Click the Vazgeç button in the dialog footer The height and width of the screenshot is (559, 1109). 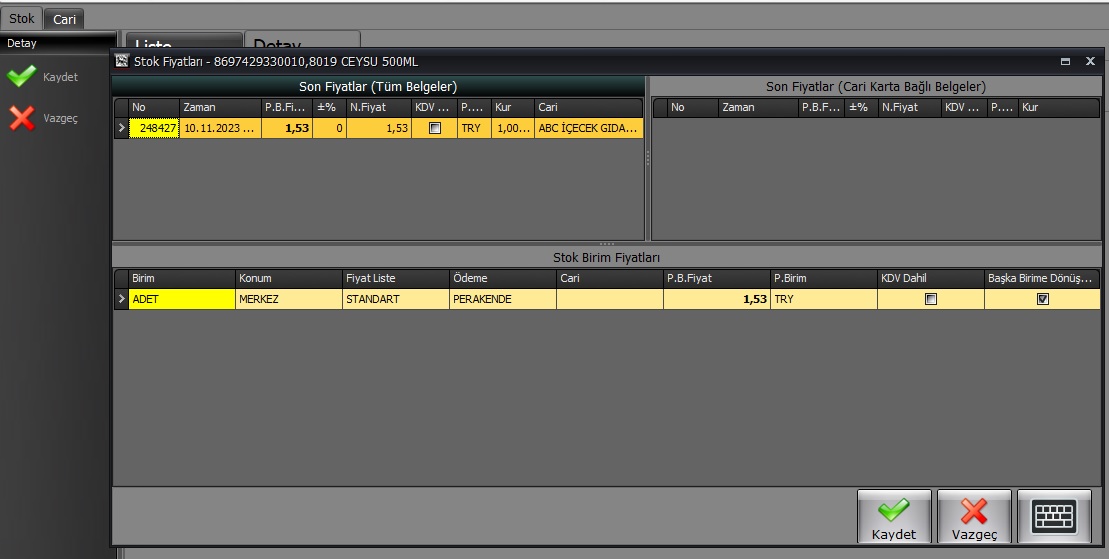tap(973, 517)
